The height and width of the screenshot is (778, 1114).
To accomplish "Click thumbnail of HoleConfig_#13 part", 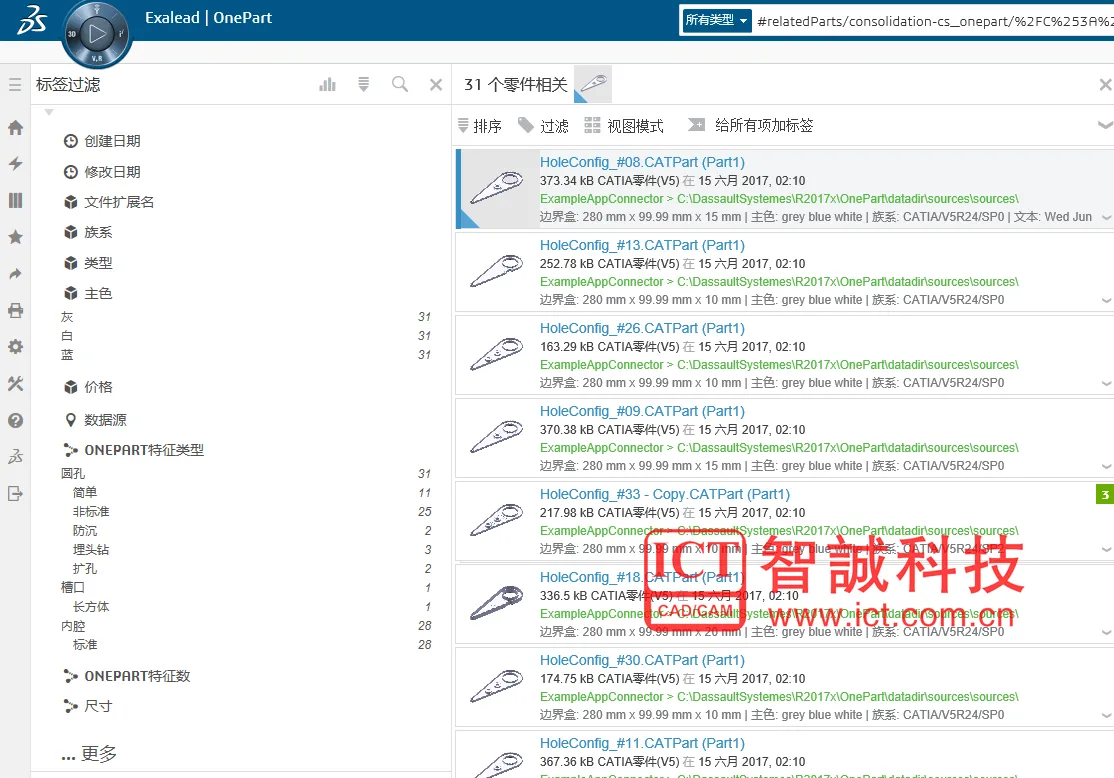I will coord(497,271).
